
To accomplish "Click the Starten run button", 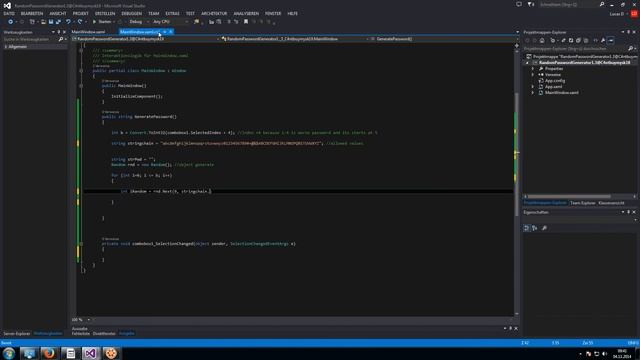I will pos(102,22).
